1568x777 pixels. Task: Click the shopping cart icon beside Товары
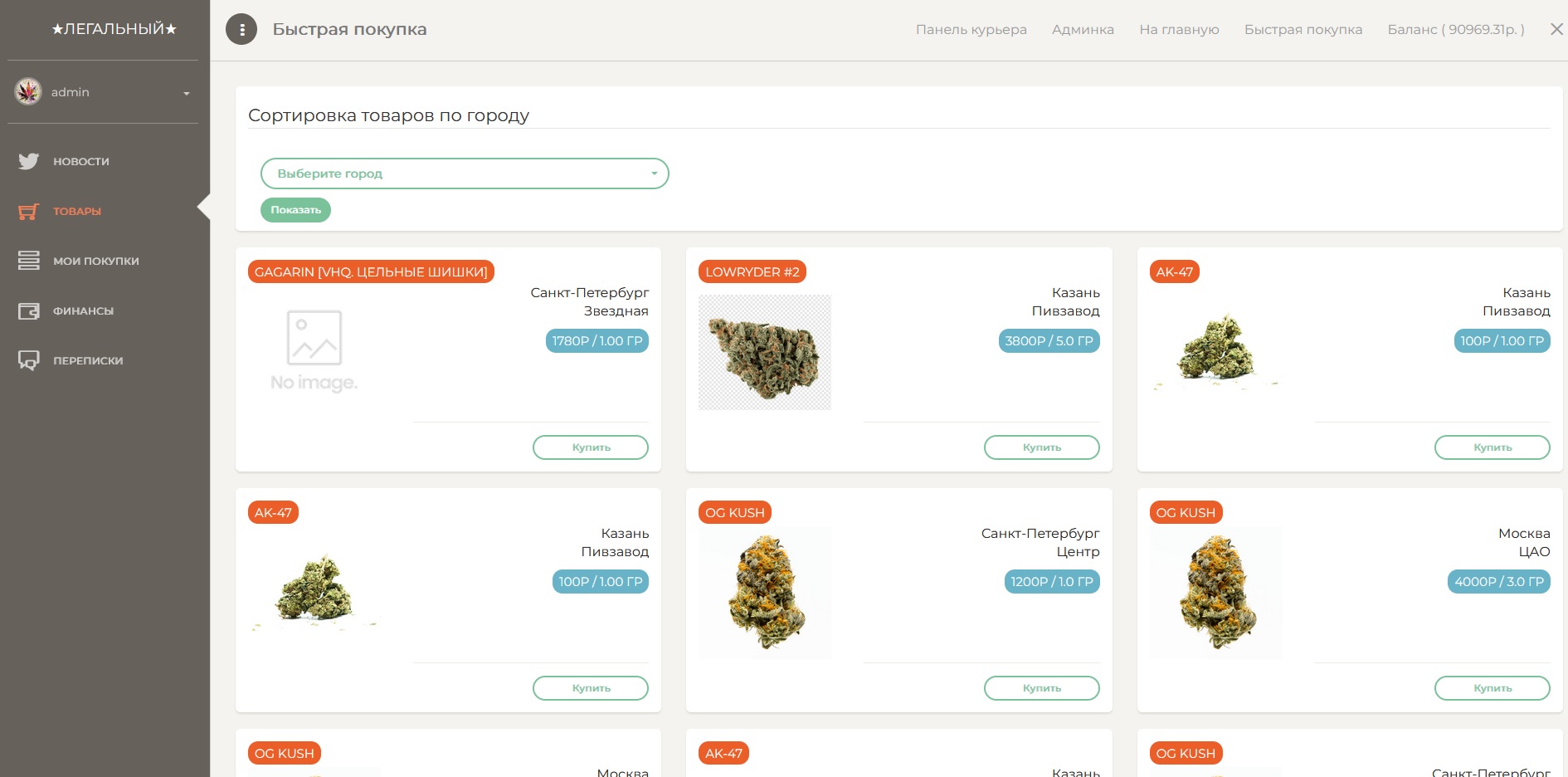point(29,211)
